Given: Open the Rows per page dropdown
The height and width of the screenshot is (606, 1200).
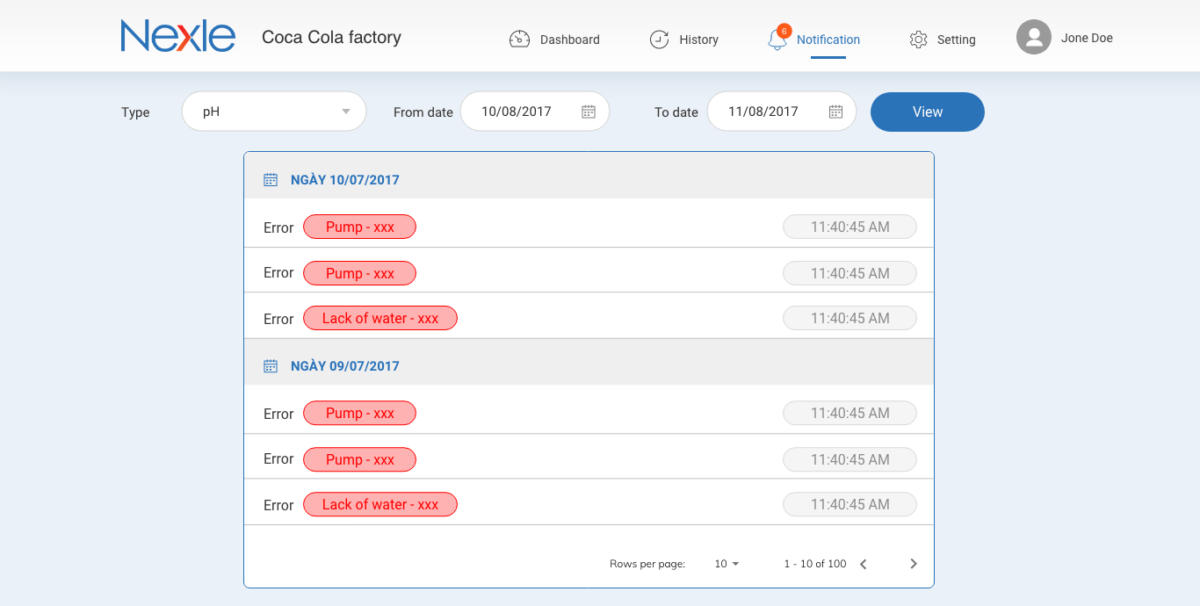Looking at the screenshot, I should coord(727,564).
